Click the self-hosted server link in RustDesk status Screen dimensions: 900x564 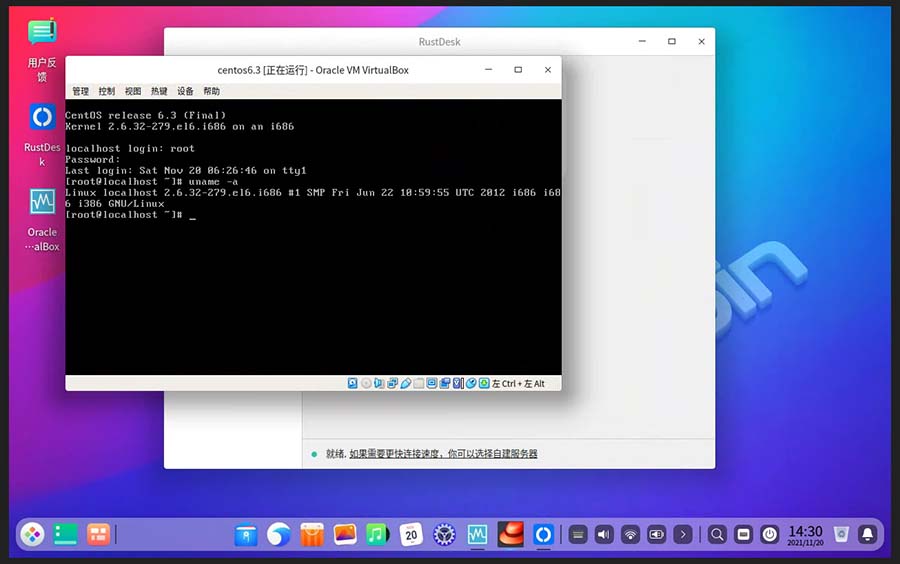(443, 453)
